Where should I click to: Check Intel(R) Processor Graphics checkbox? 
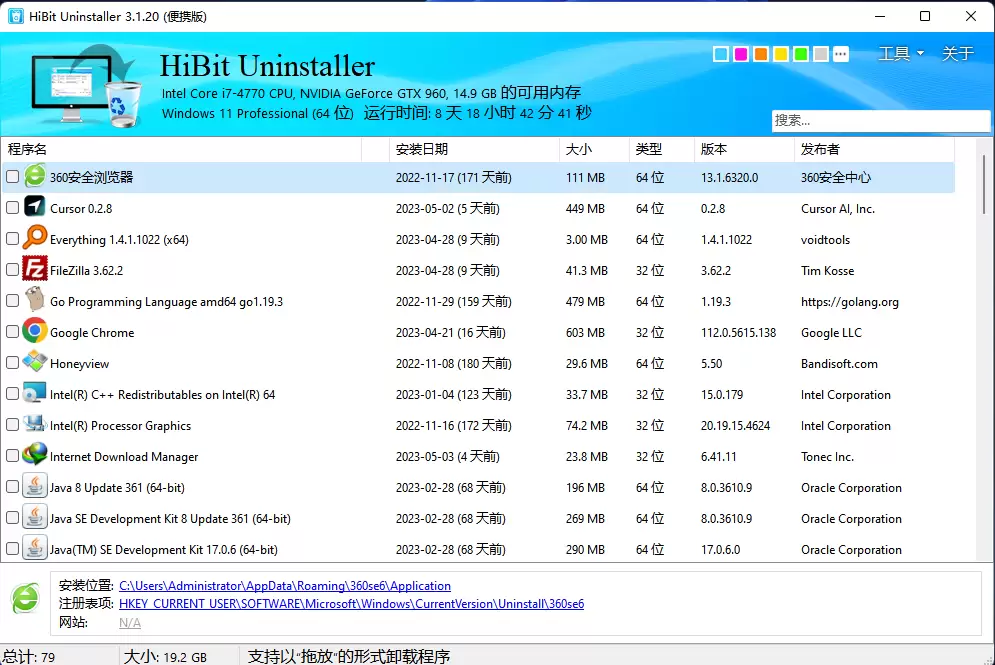(13, 425)
